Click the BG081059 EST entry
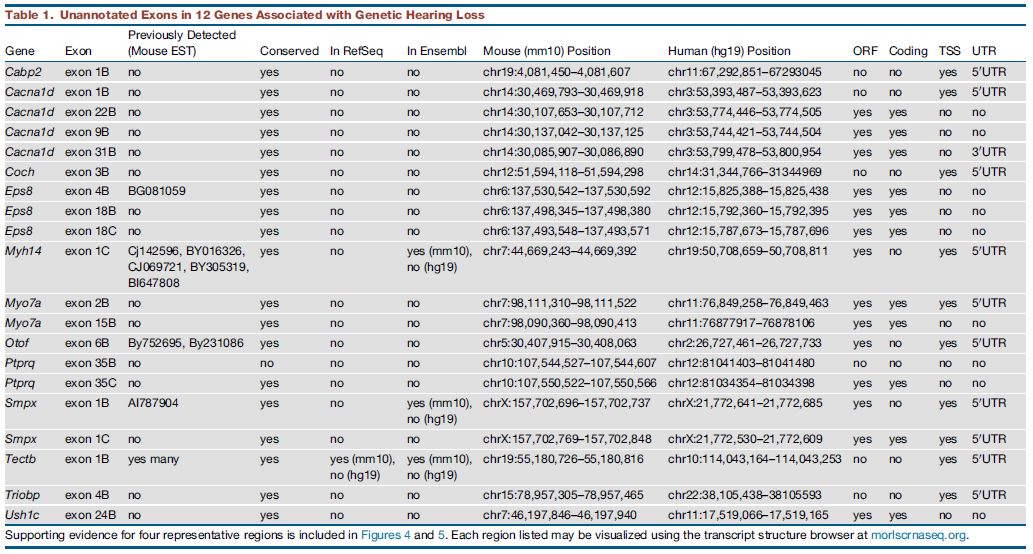The image size is (1033, 554). (x=158, y=191)
